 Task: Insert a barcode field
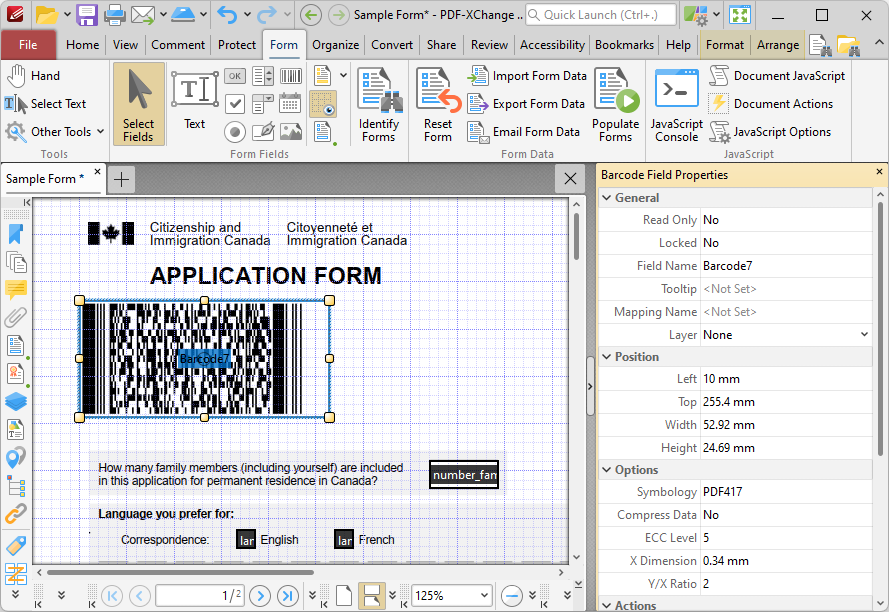tap(291, 76)
